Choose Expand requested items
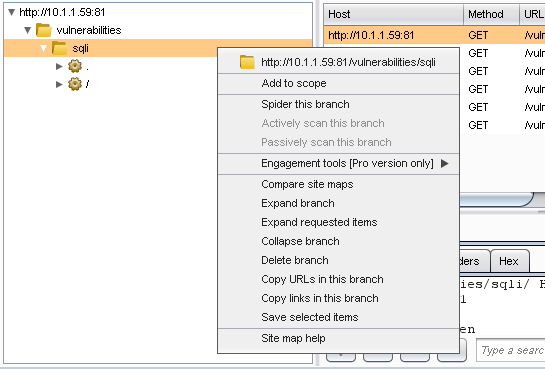The width and height of the screenshot is (545, 369). click(x=338, y=222)
